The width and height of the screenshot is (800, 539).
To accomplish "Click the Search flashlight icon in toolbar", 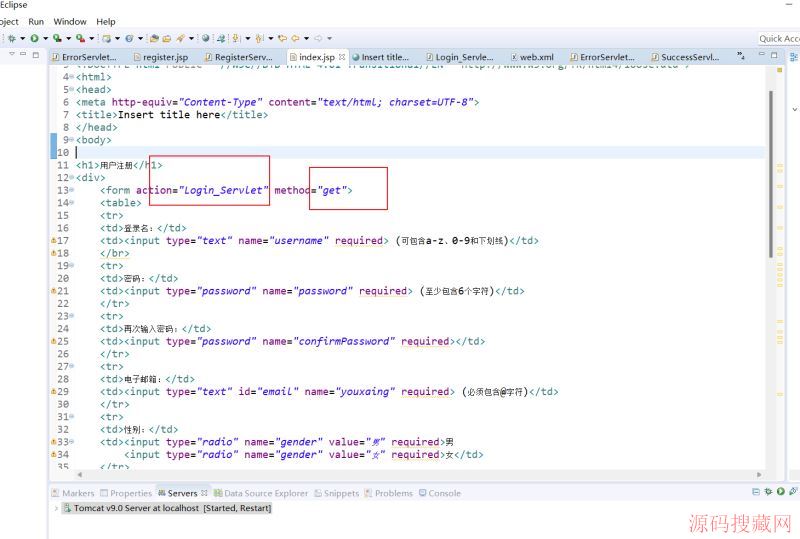I will point(180,38).
